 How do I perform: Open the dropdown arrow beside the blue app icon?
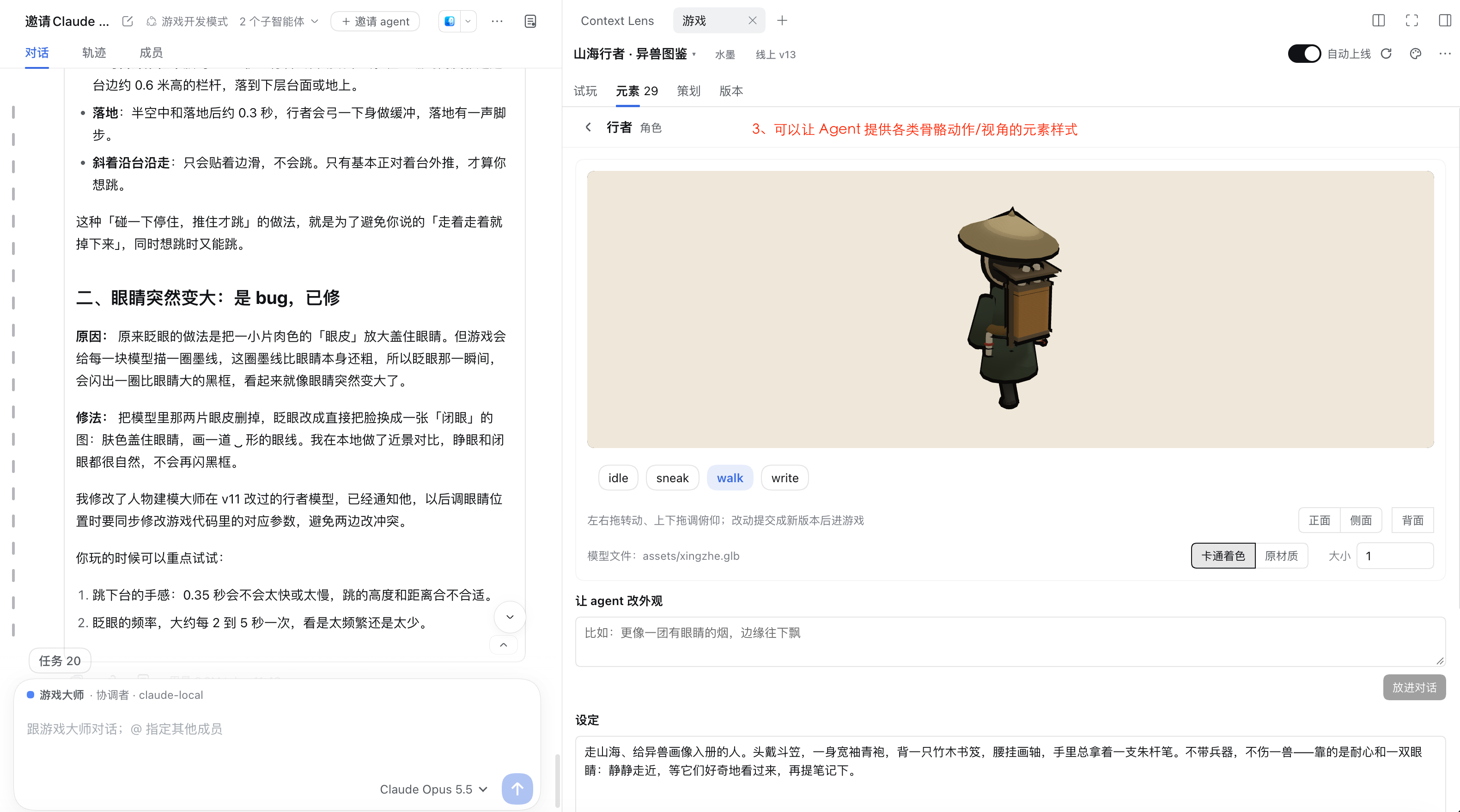coord(468,21)
